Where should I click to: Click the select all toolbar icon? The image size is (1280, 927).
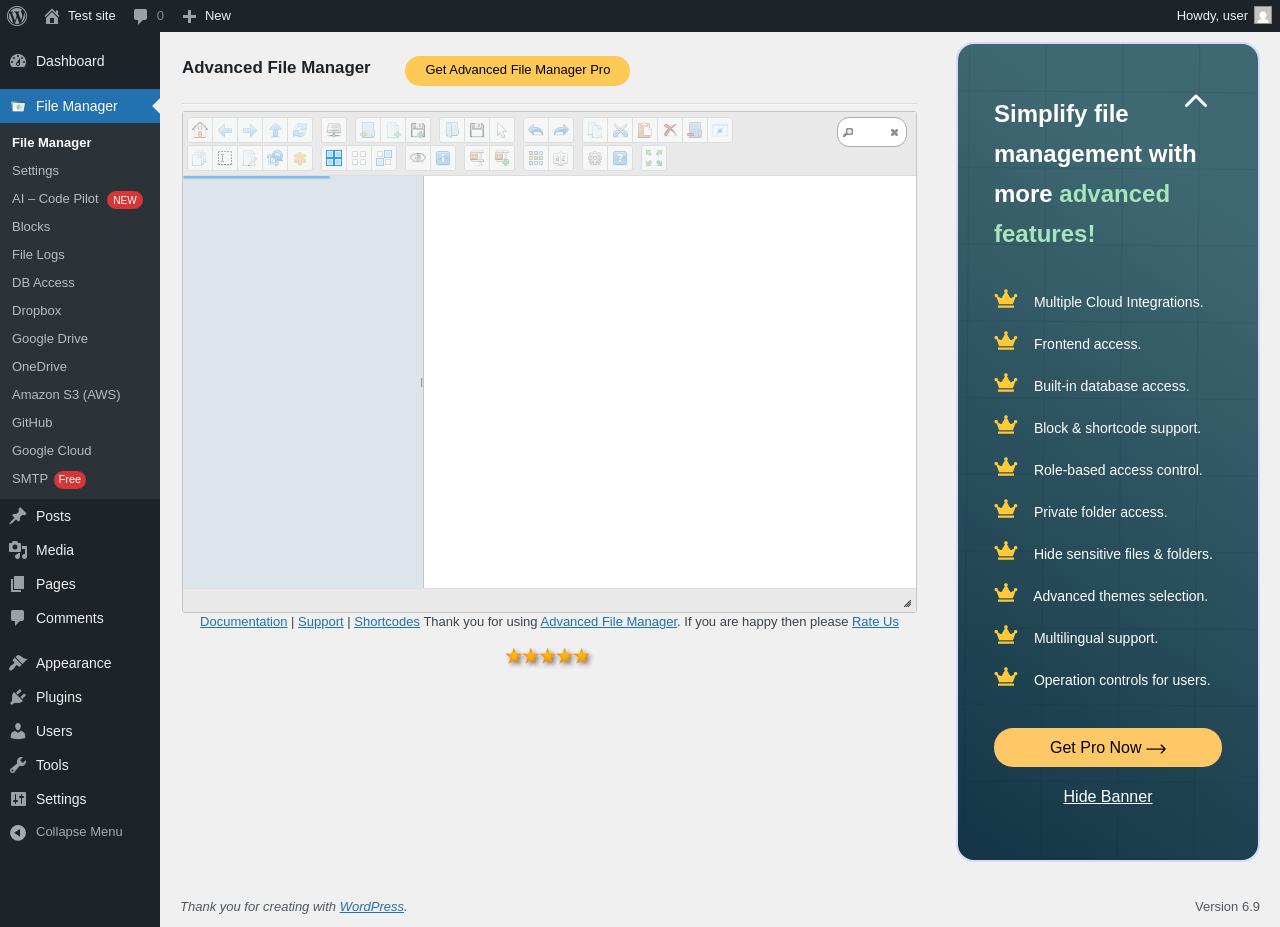[x=334, y=158]
